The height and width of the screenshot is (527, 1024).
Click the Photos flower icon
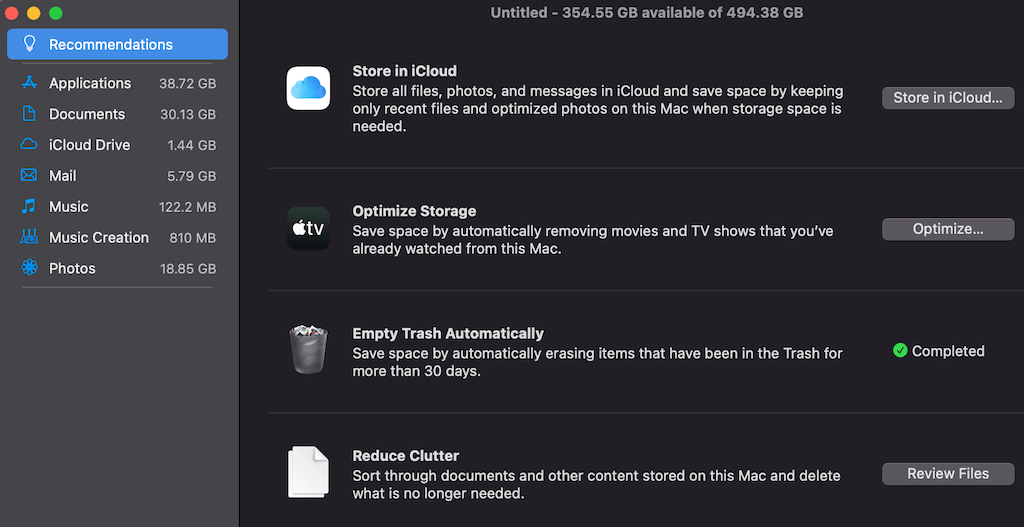coord(29,268)
